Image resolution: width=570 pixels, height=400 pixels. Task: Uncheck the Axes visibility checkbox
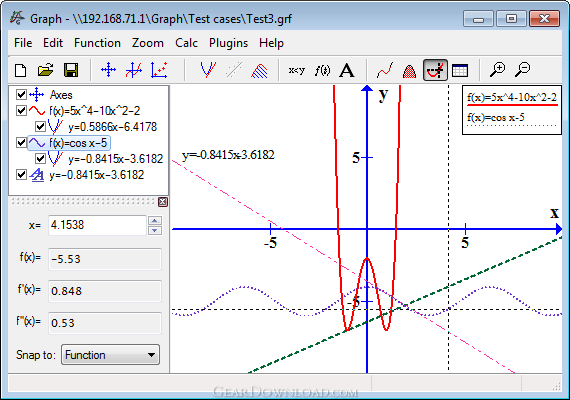pos(21,95)
